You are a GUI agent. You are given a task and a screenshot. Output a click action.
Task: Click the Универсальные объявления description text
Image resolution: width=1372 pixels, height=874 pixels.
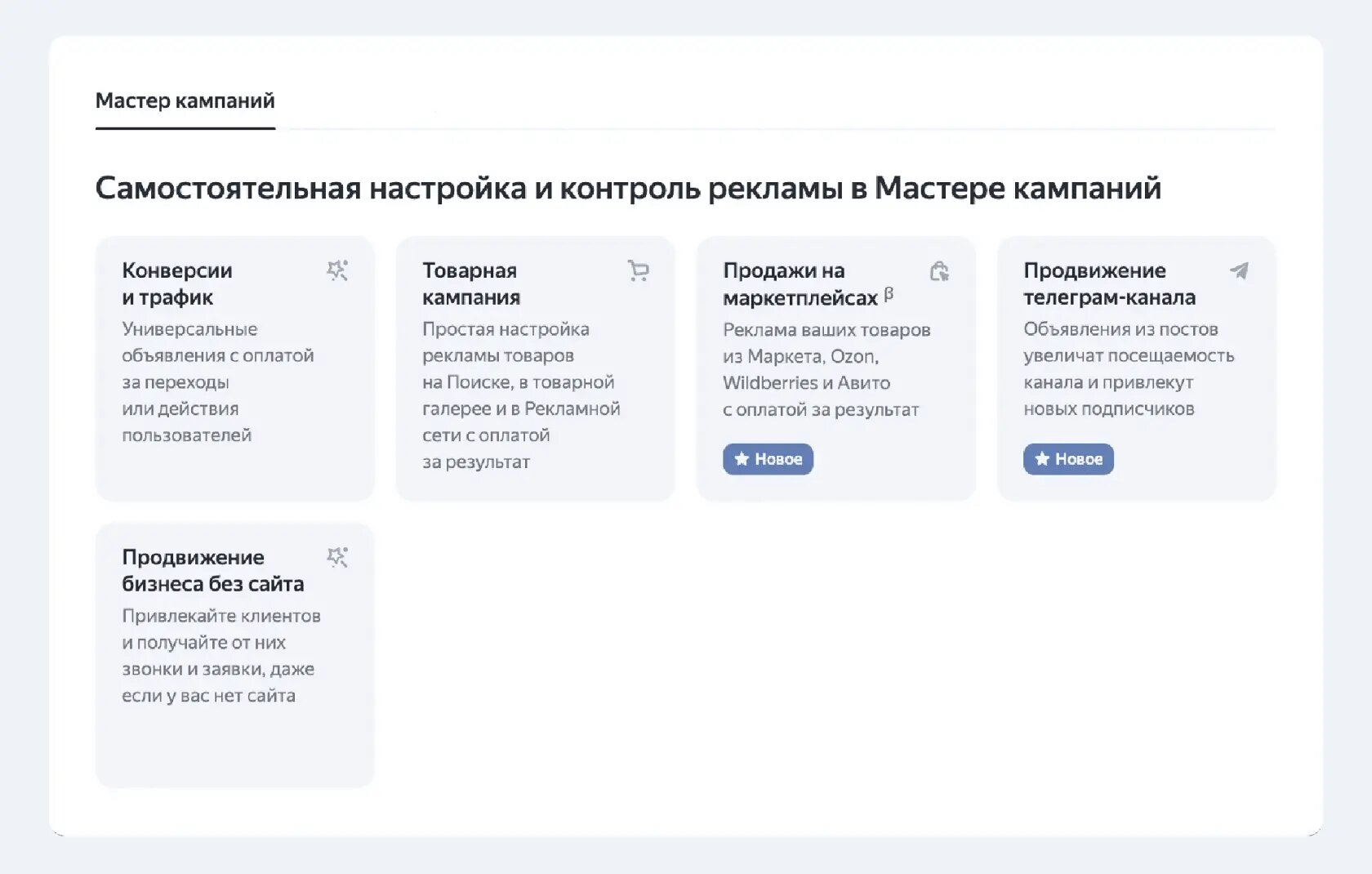[x=218, y=382]
